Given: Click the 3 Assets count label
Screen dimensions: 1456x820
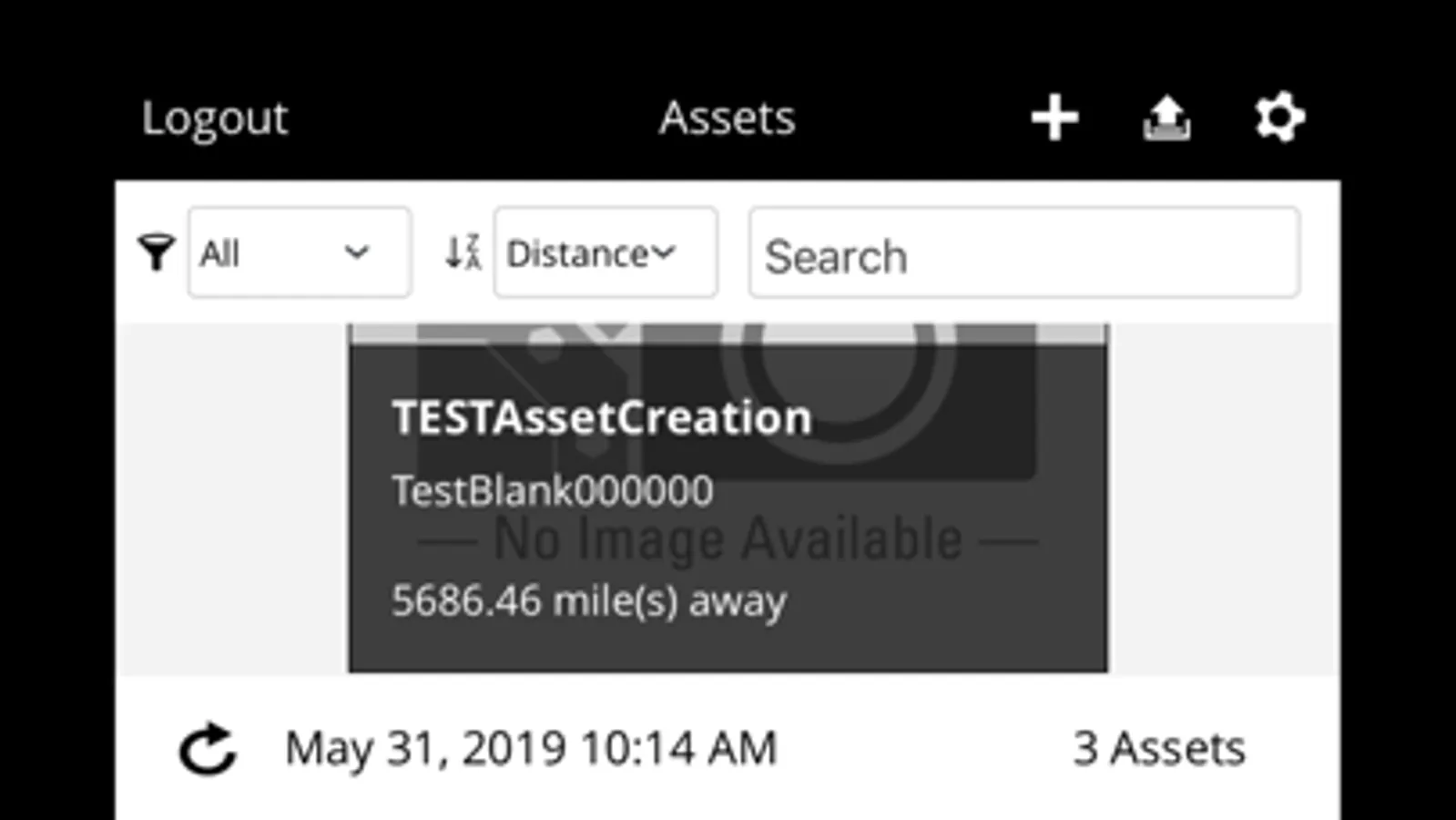Looking at the screenshot, I should [1158, 749].
